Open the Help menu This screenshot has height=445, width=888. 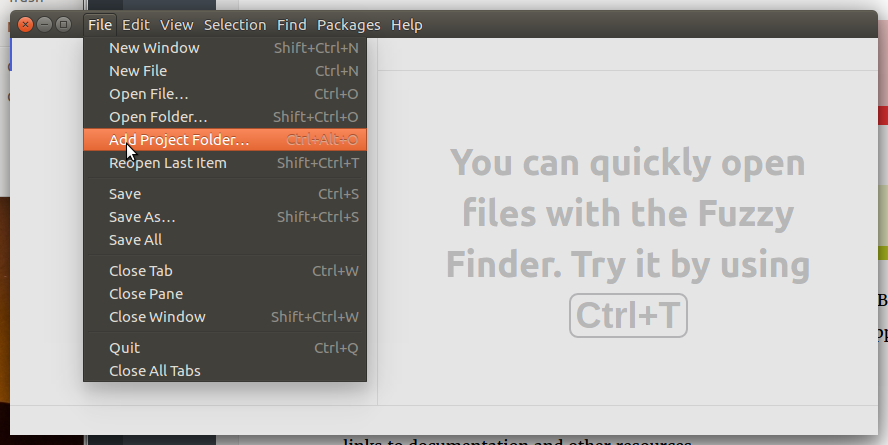click(x=407, y=25)
